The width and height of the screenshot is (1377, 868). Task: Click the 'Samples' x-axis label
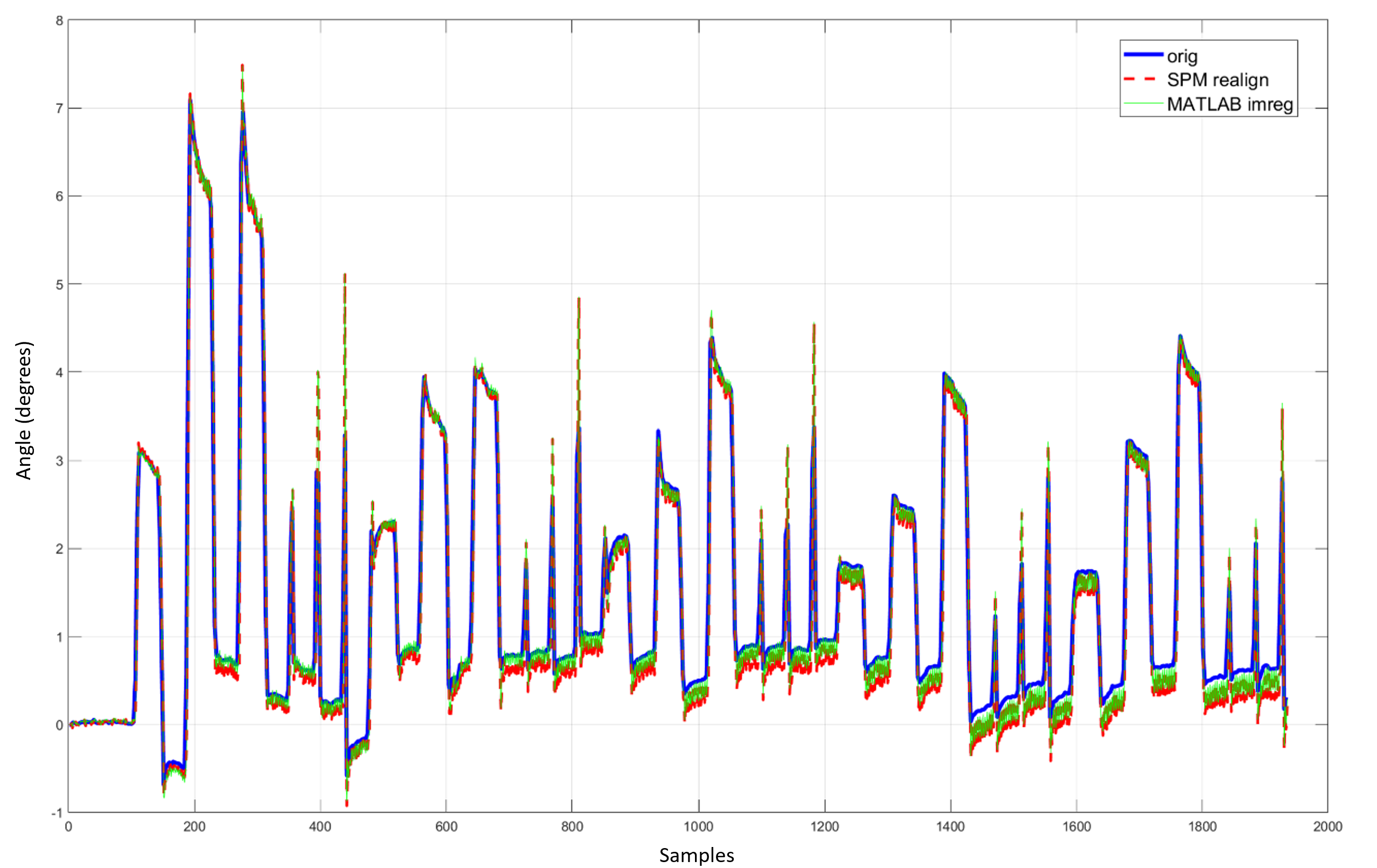pos(696,855)
